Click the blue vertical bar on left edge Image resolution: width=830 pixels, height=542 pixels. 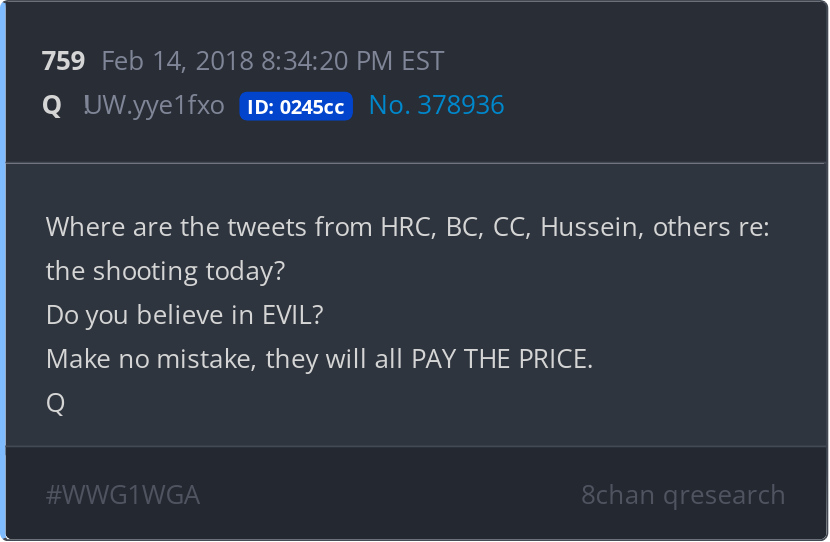[3, 271]
